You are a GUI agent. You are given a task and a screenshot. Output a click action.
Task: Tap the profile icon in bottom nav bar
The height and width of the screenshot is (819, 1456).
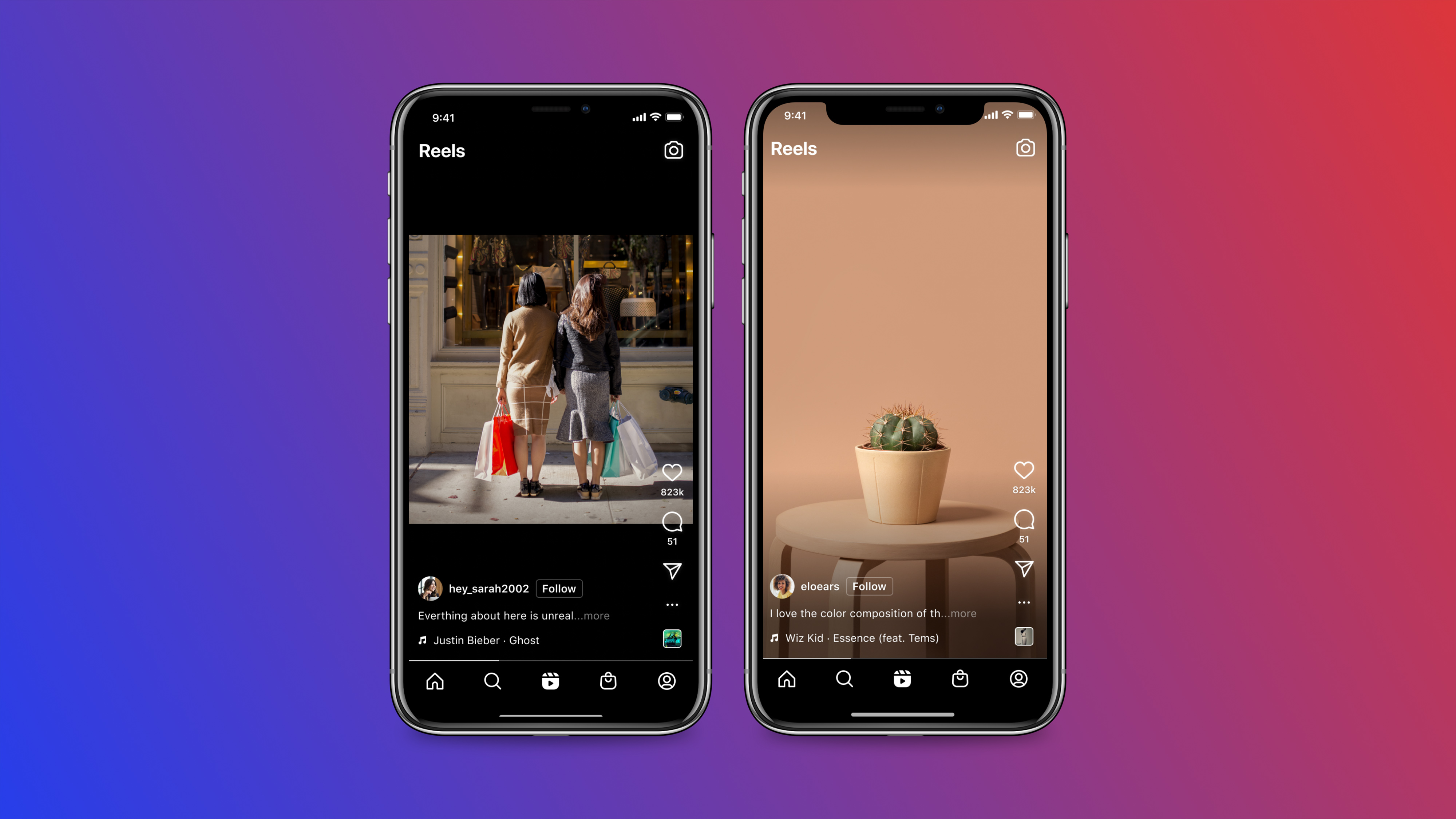coord(665,681)
